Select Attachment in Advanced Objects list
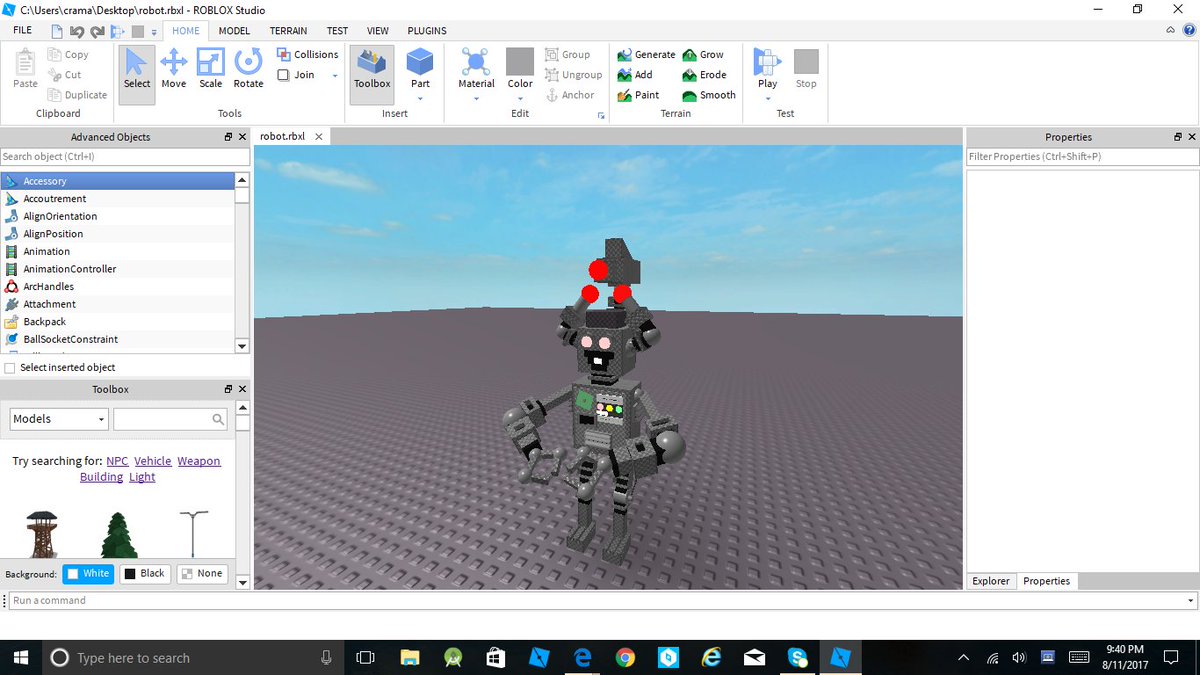Image resolution: width=1200 pixels, height=675 pixels. point(118,304)
